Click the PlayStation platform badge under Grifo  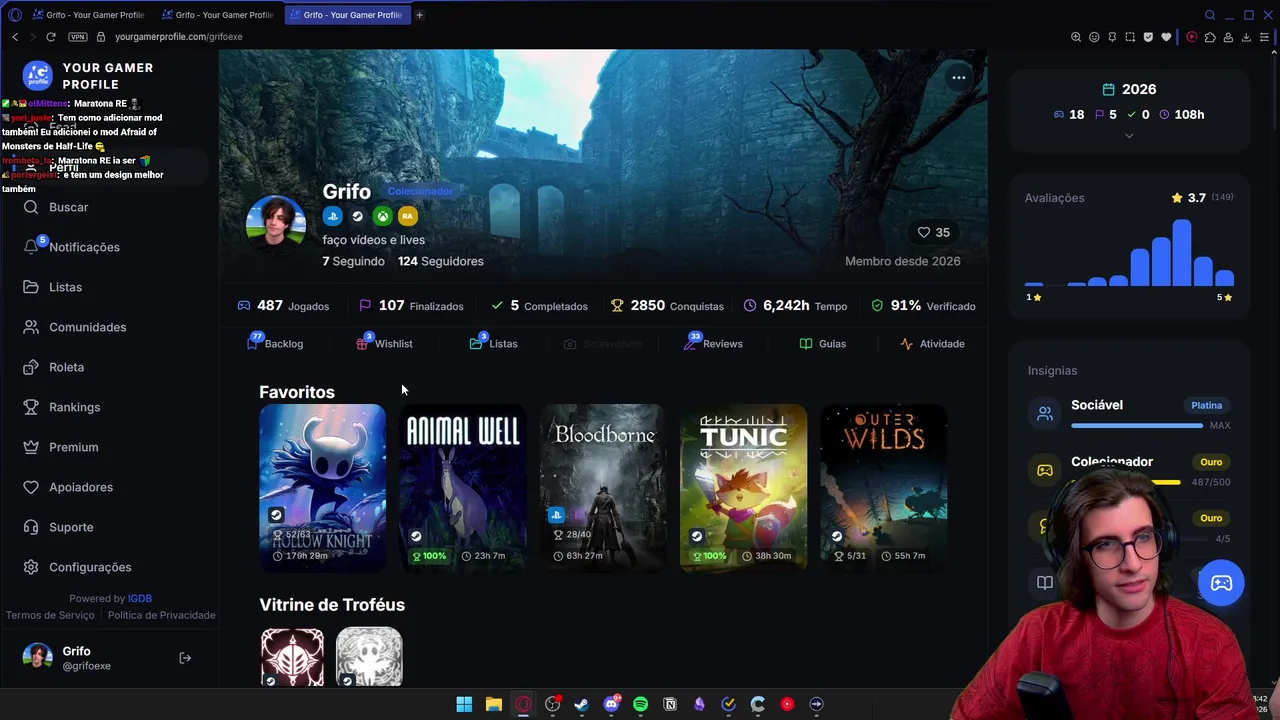(333, 216)
